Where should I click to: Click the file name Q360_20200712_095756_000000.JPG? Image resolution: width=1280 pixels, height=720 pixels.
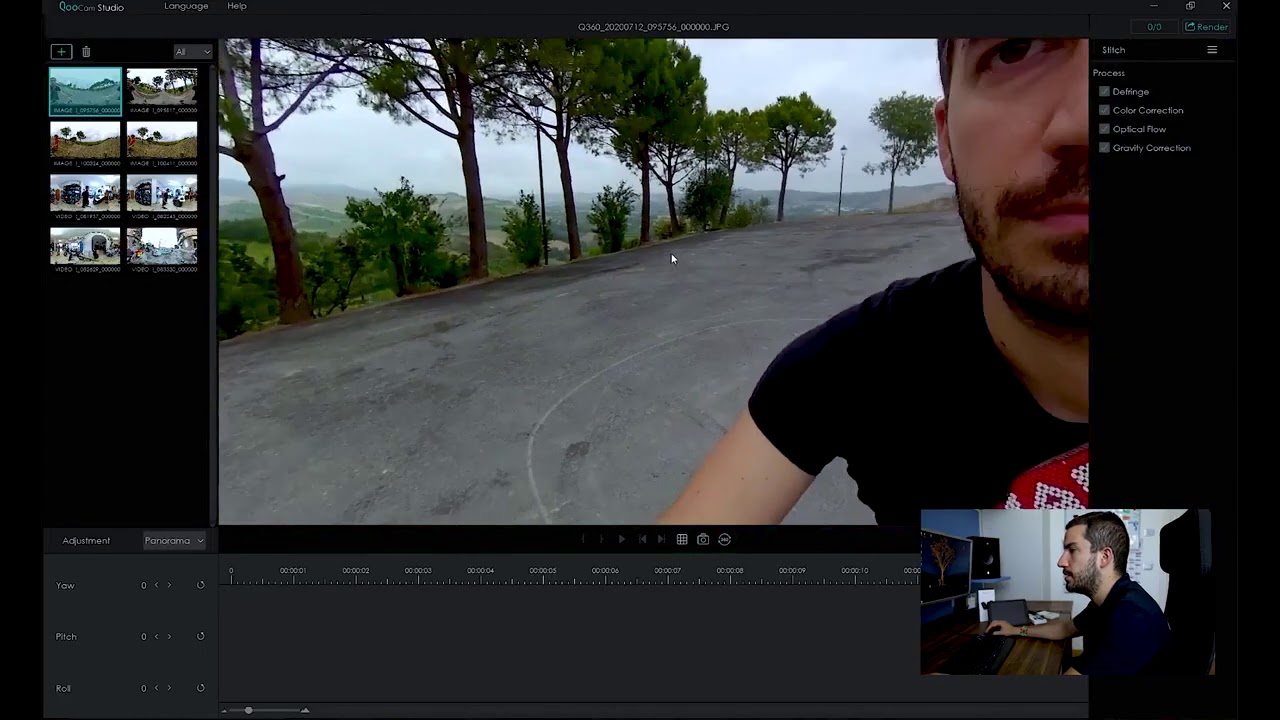tap(653, 27)
